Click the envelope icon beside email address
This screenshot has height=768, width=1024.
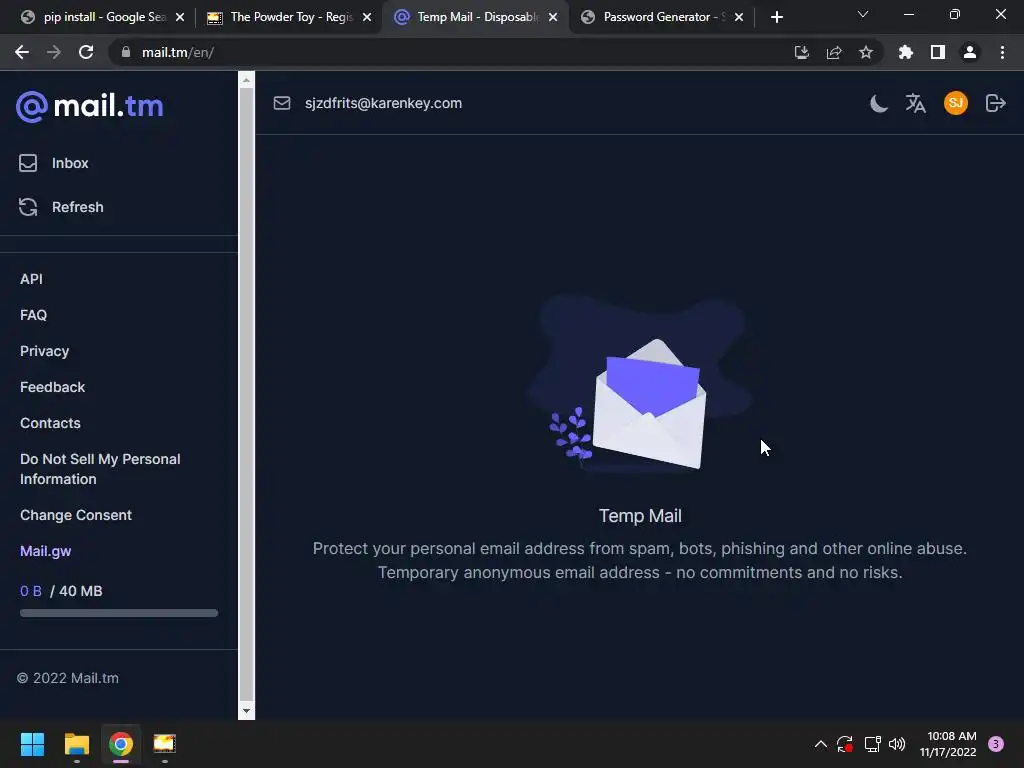pyautogui.click(x=282, y=103)
